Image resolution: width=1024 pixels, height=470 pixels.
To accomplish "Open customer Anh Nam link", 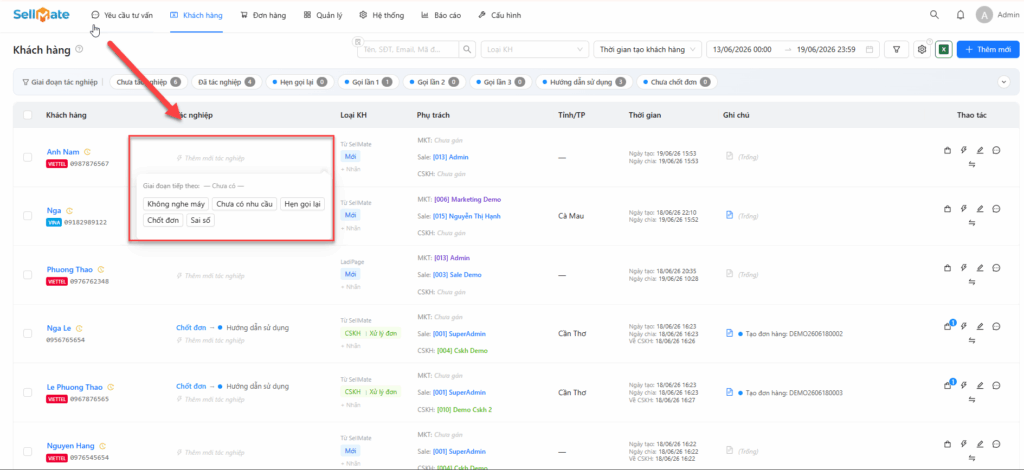I will coord(63,152).
